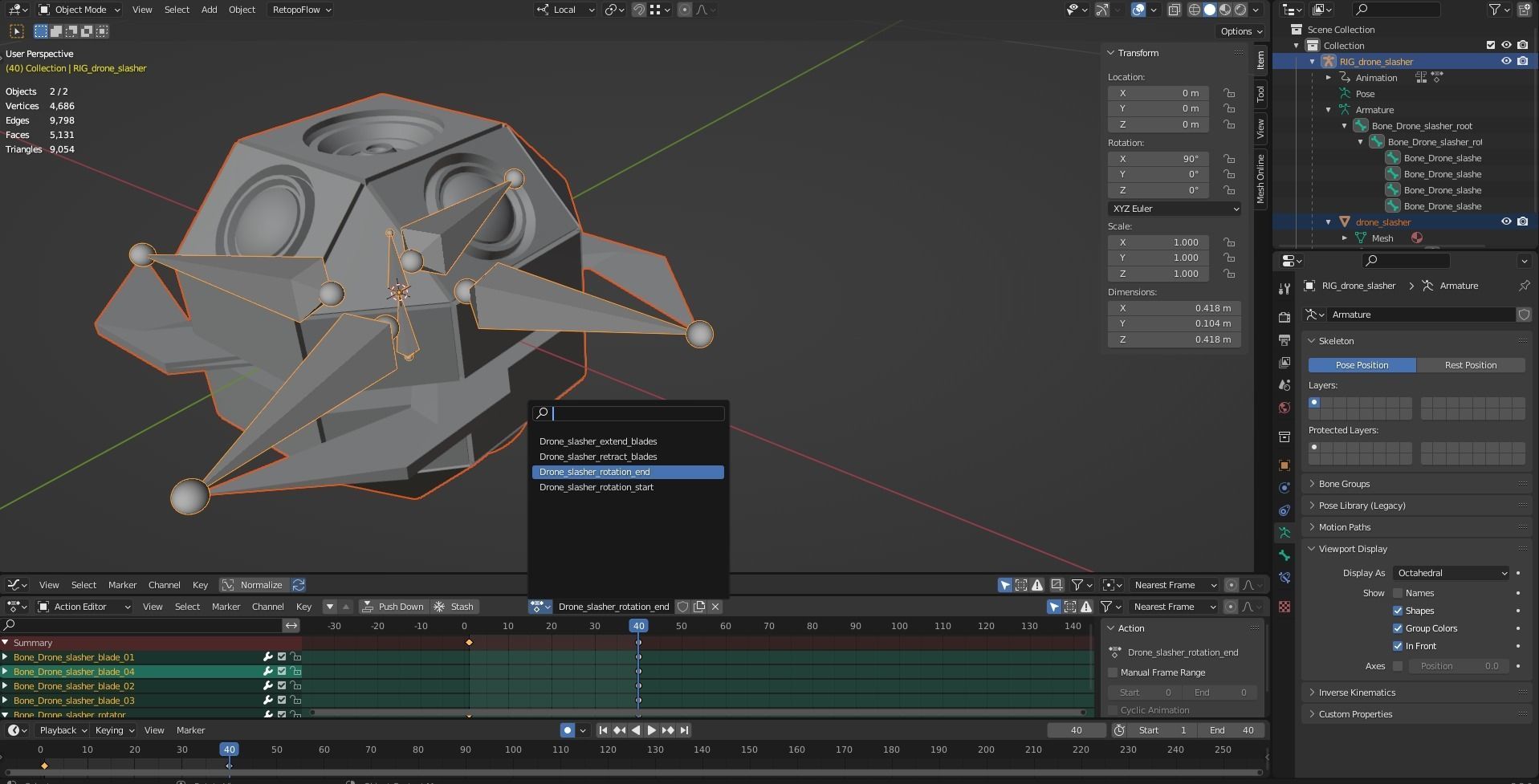The image size is (1539, 784).
Task: Open Display As Octahedral dropdown
Action: (1451, 573)
